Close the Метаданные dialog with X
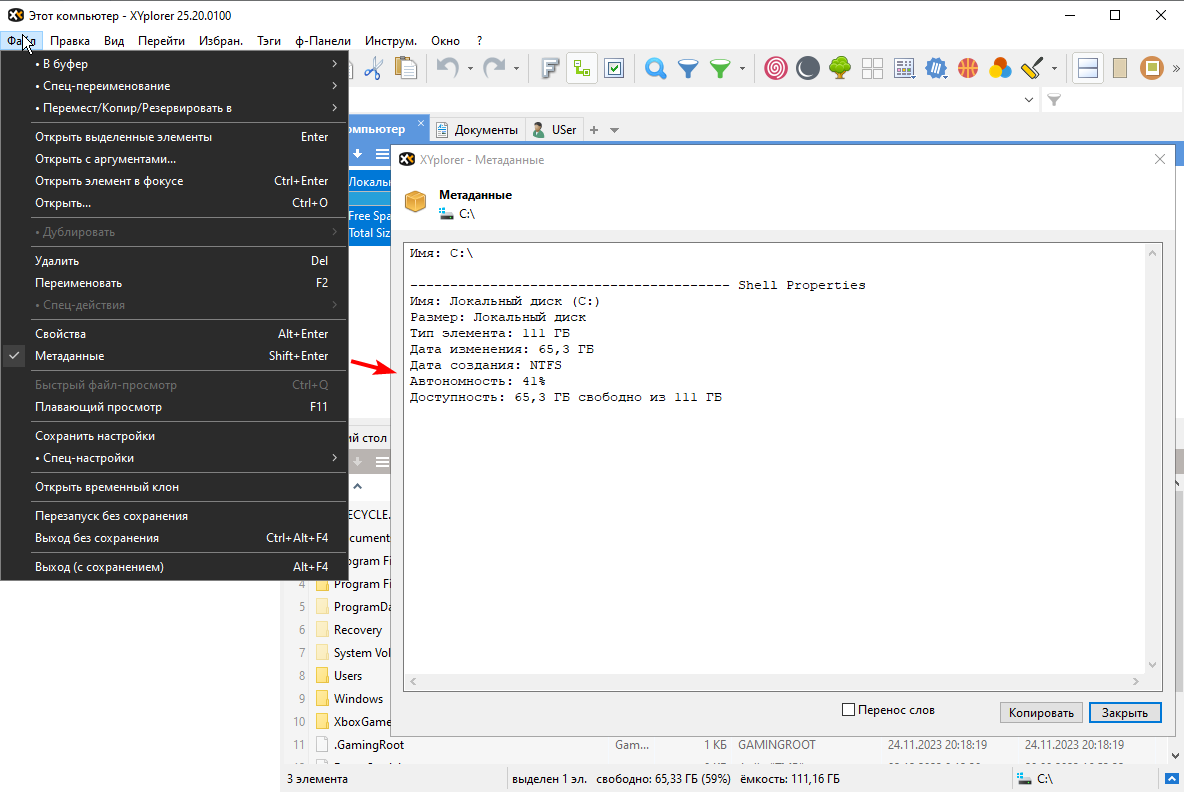The image size is (1184, 792). (x=1160, y=159)
